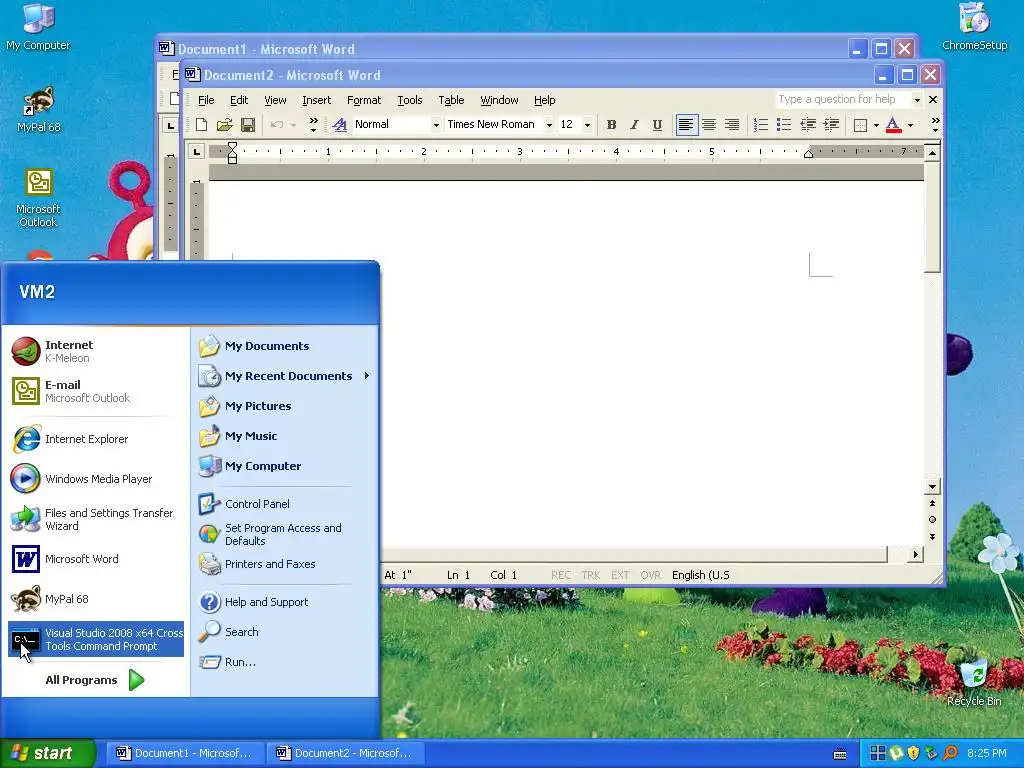Toggle Italic formatting
The width and height of the screenshot is (1024, 768).
click(634, 125)
